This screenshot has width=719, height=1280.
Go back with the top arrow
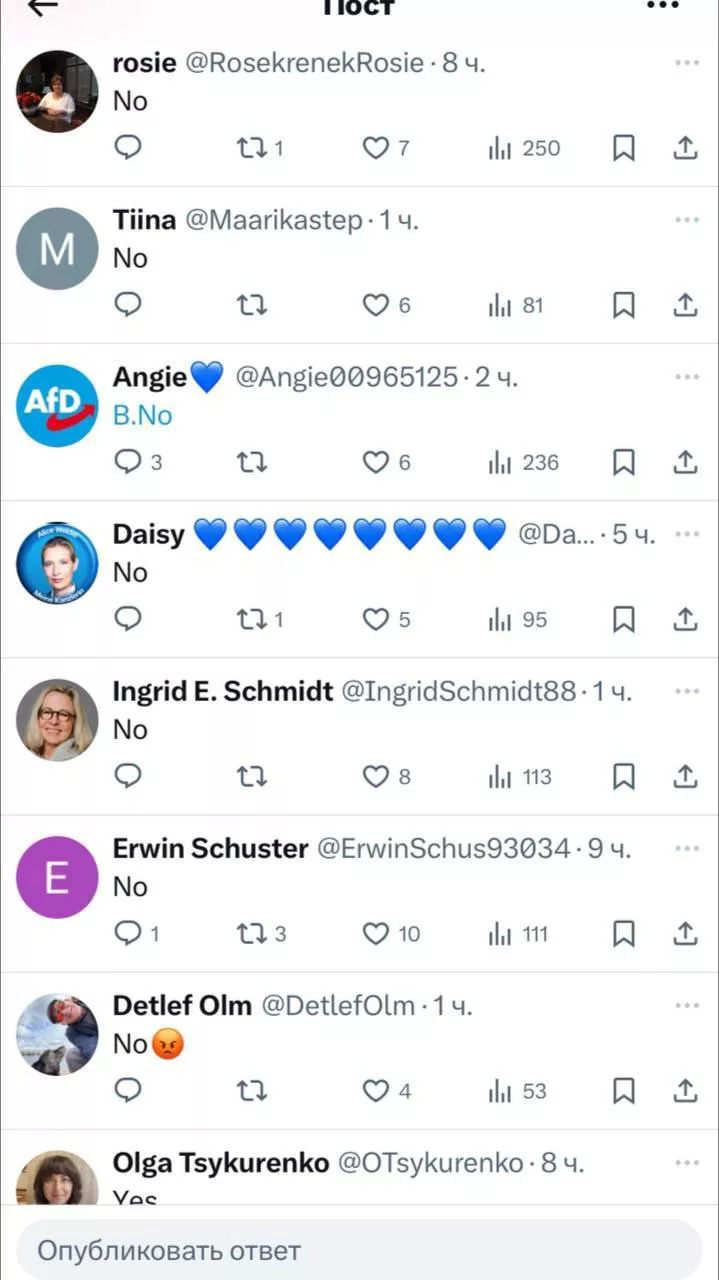pyautogui.click(x=42, y=8)
